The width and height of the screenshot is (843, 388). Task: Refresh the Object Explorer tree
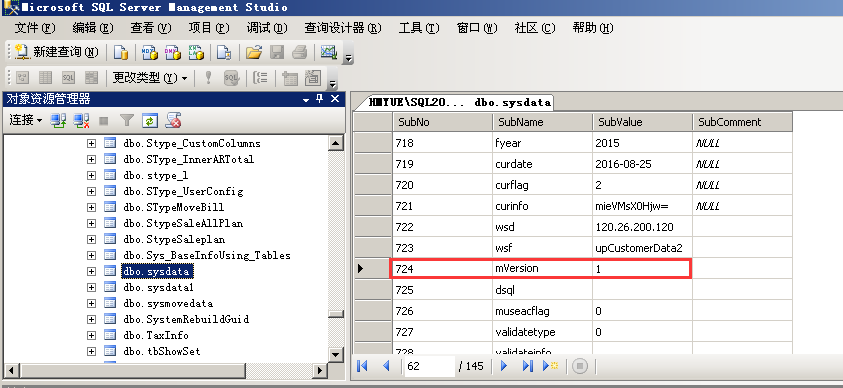point(149,120)
